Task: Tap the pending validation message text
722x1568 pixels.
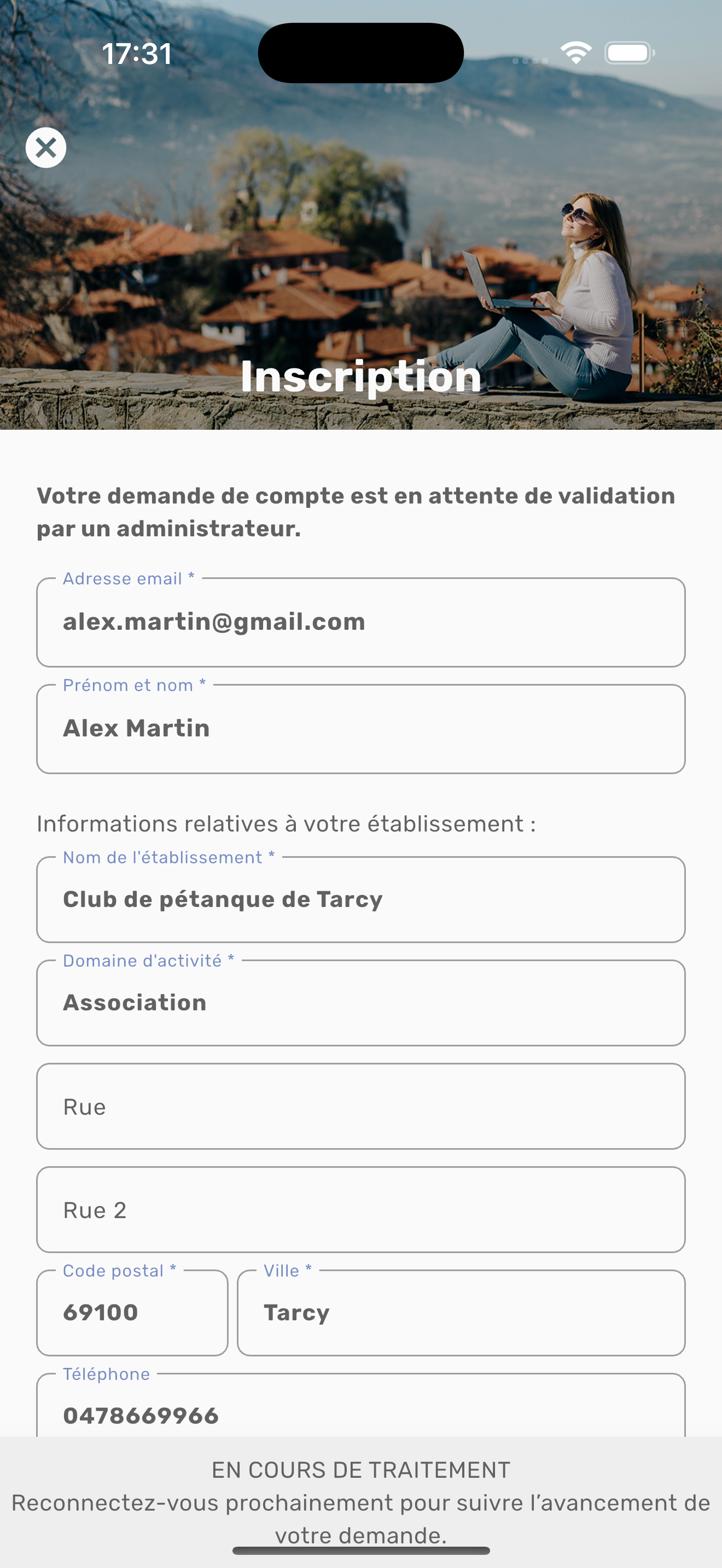Action: (x=356, y=512)
